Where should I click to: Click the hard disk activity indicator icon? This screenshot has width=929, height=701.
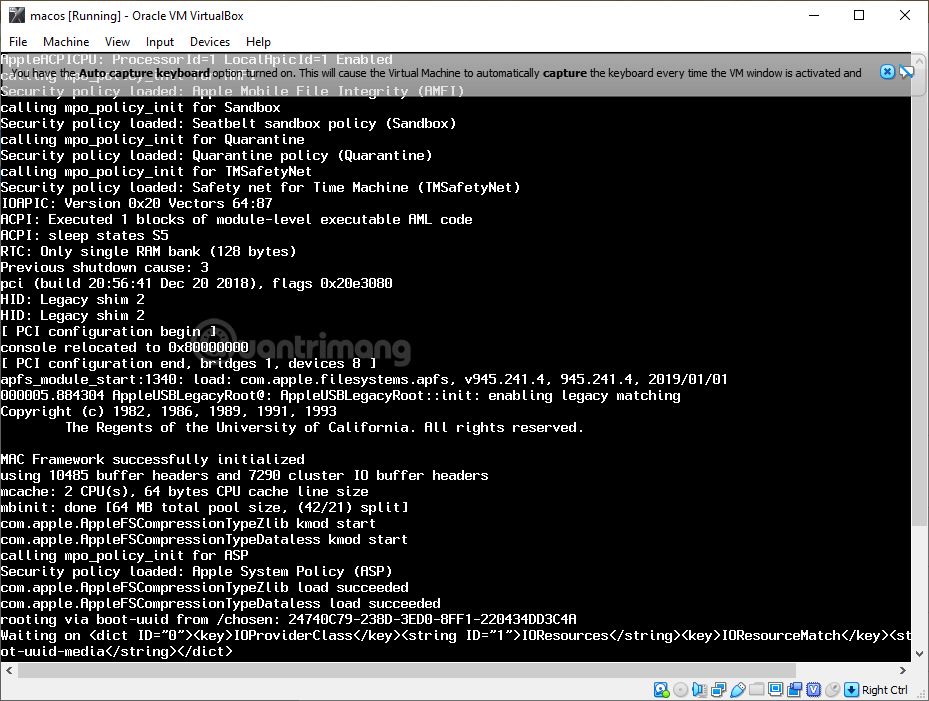[x=661, y=690]
